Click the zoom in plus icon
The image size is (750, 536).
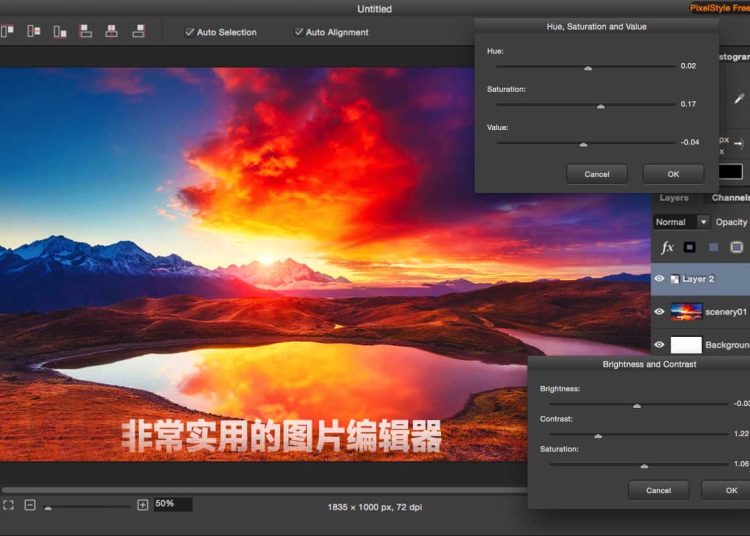tap(143, 505)
